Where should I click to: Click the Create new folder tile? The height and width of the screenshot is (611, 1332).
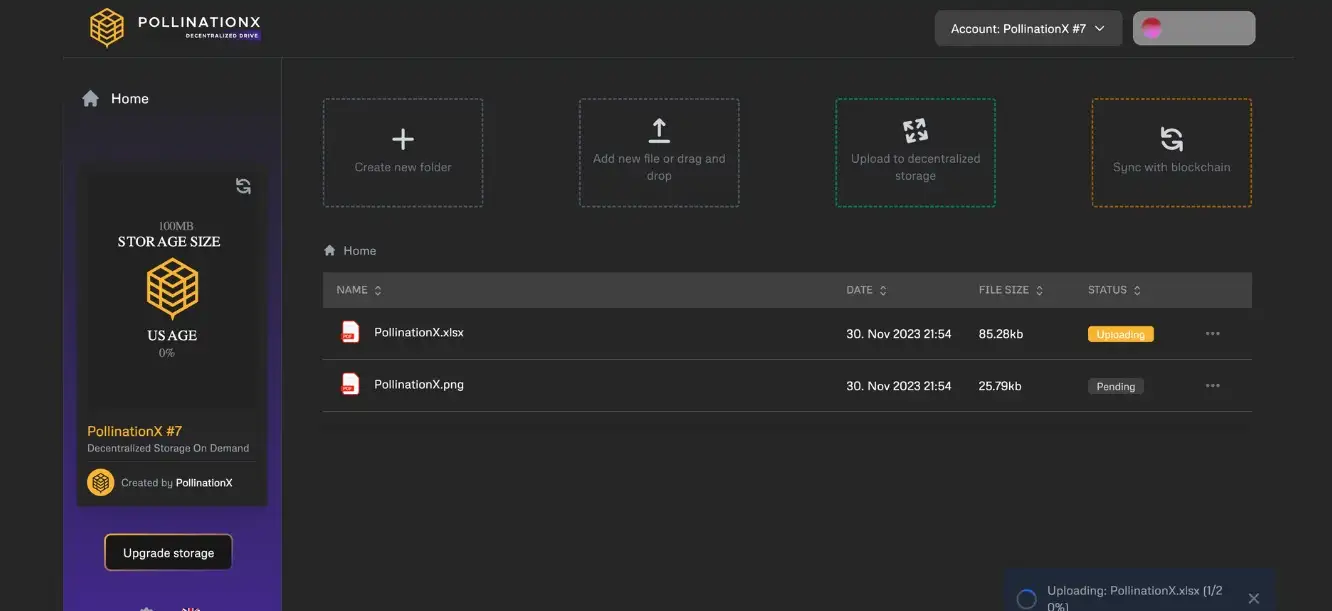(403, 153)
